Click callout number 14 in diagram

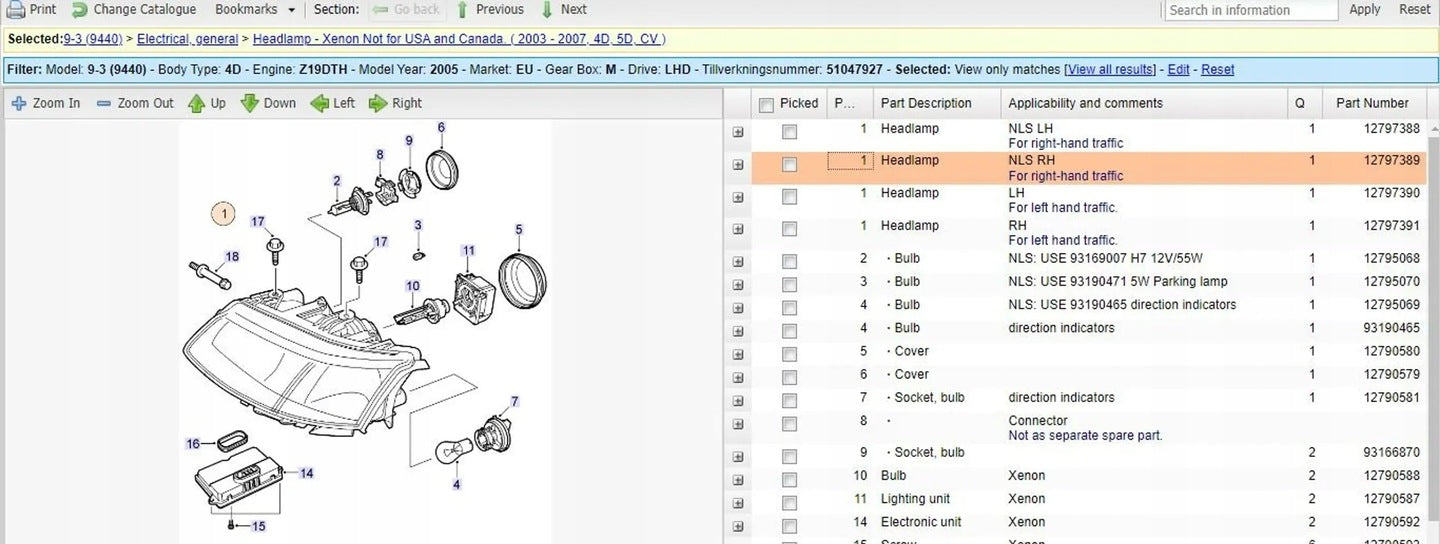306,473
